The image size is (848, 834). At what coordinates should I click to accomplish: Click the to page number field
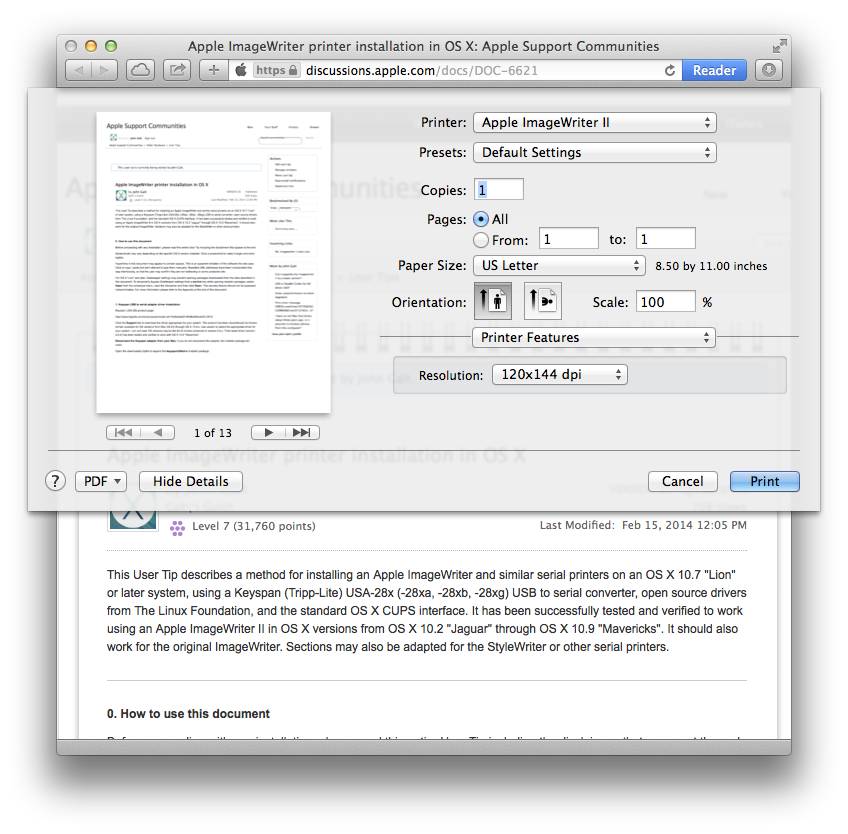[x=665, y=239]
